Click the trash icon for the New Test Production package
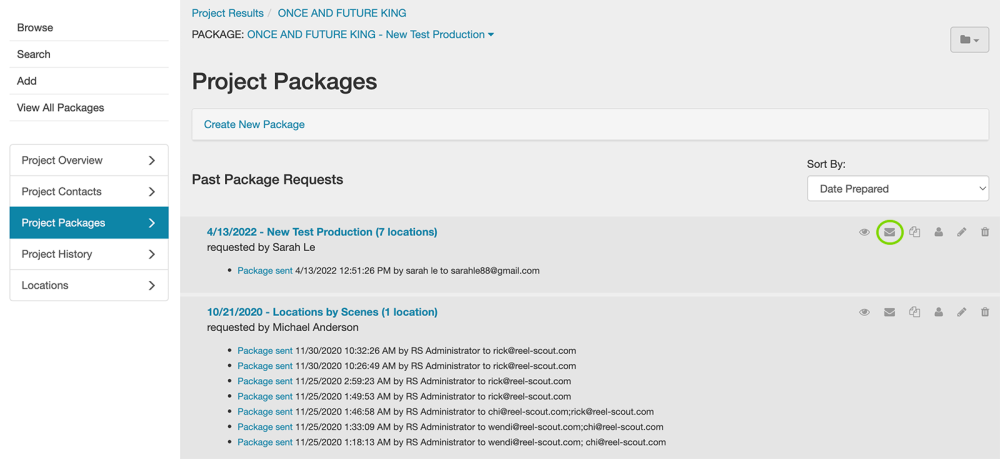The image size is (1000, 459). click(x=985, y=232)
